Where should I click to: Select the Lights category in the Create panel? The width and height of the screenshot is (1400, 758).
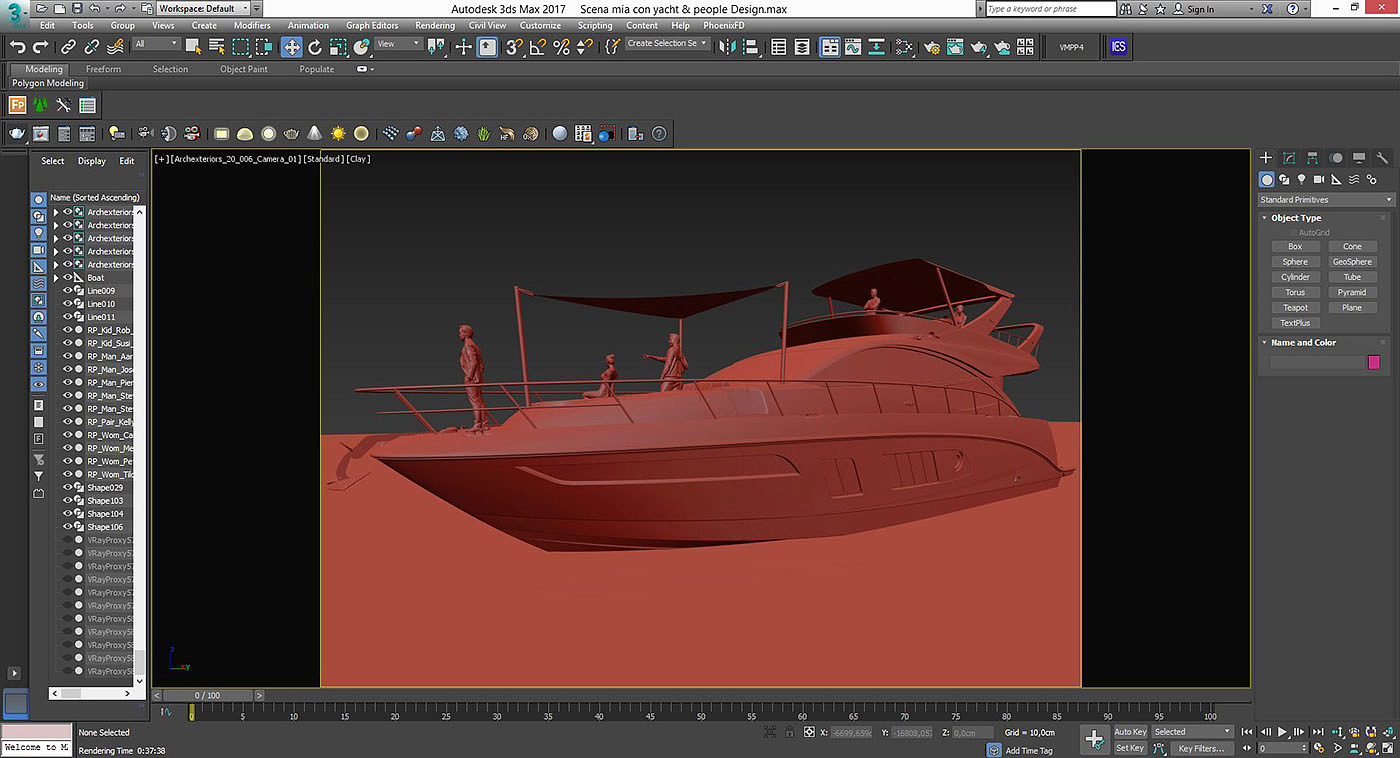(x=1301, y=180)
